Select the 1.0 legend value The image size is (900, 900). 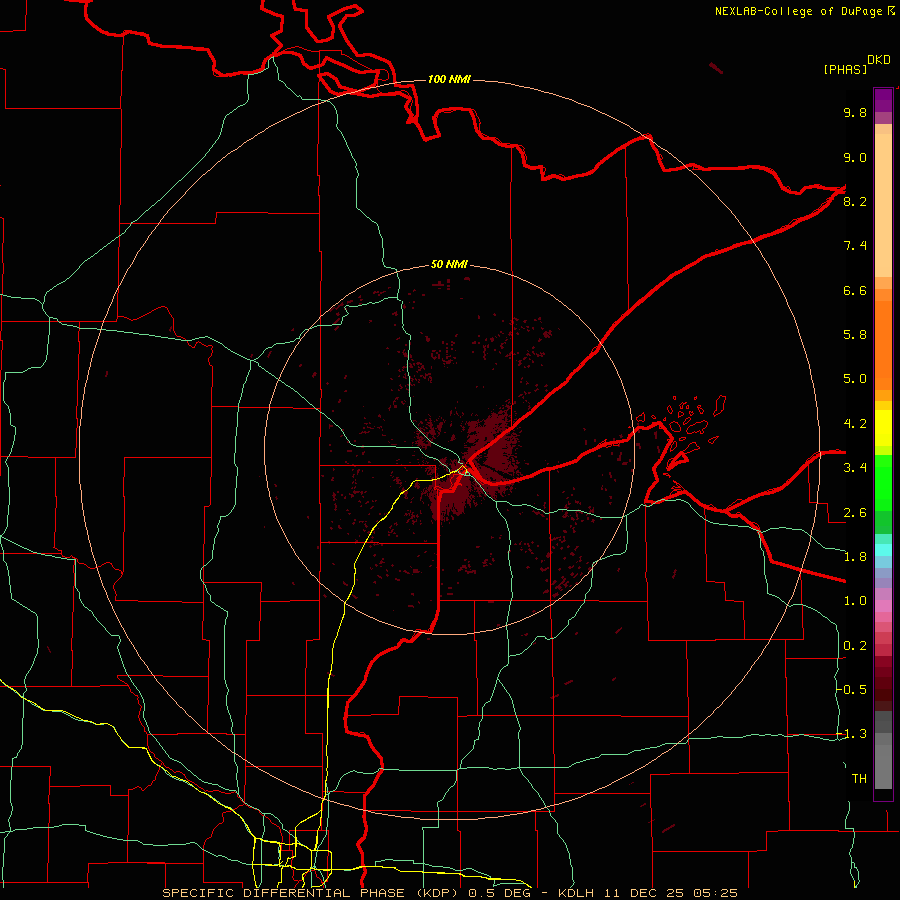pos(855,601)
